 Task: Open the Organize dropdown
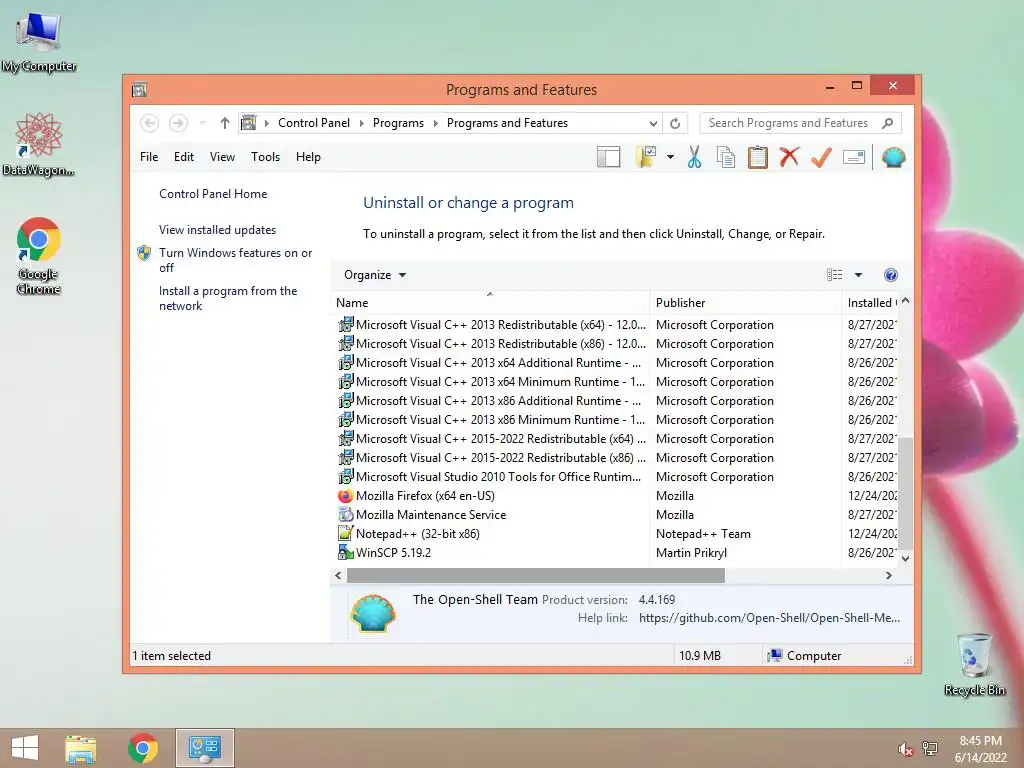(375, 275)
